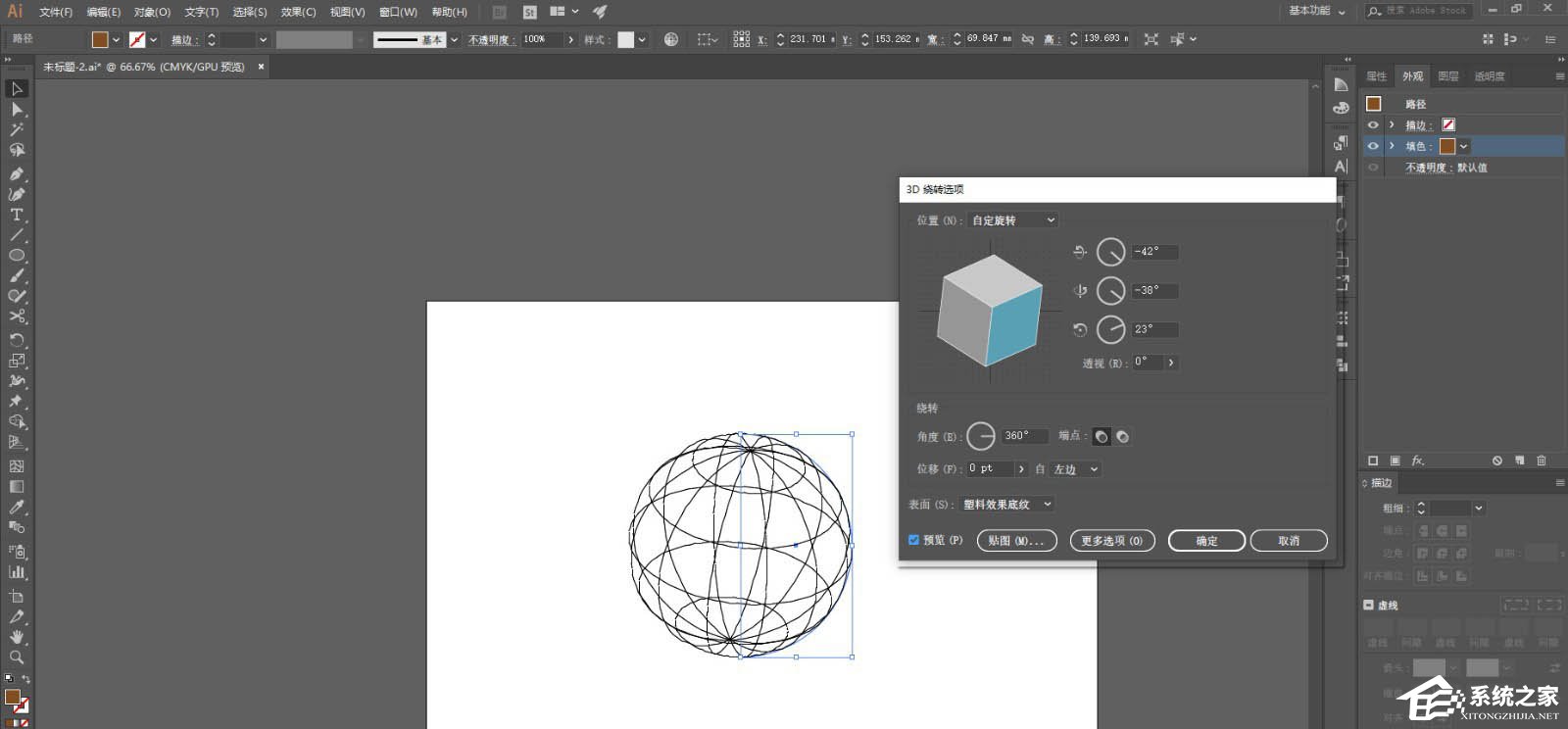Uncheck the 预览 (P) preview checkbox
1568x729 pixels.
click(x=913, y=540)
